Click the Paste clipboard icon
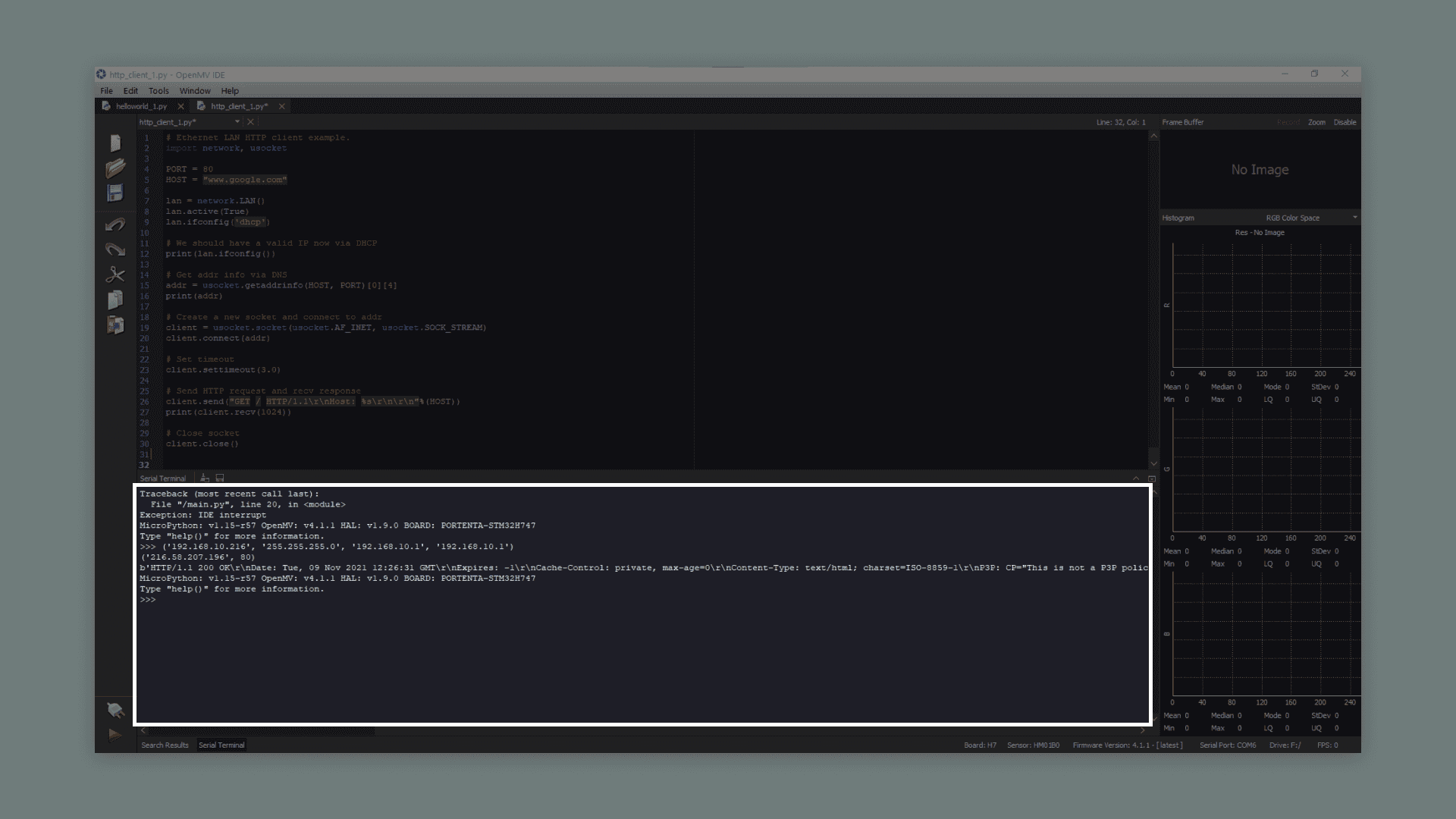Image resolution: width=1456 pixels, height=819 pixels. pyautogui.click(x=115, y=325)
